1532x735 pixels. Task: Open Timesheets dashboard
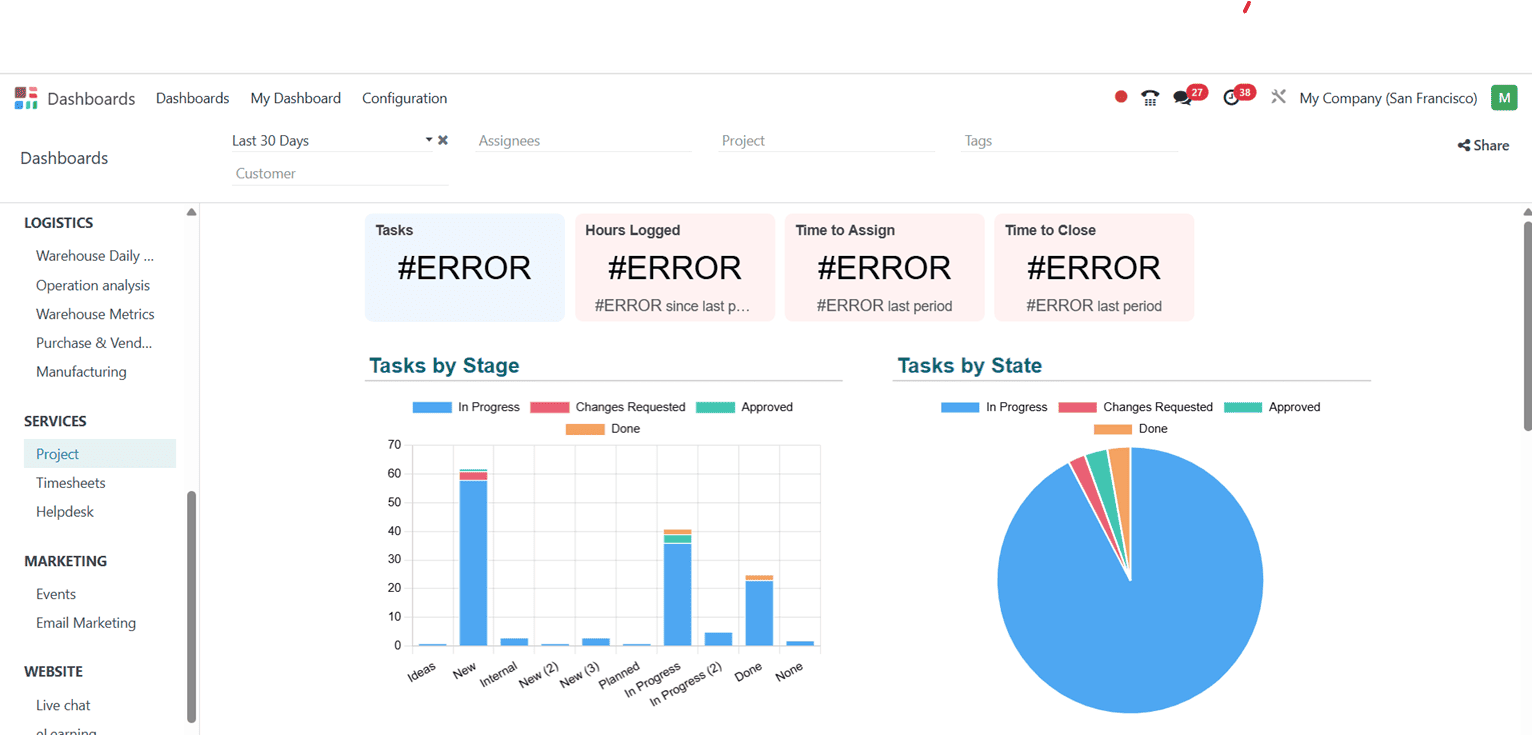point(70,483)
